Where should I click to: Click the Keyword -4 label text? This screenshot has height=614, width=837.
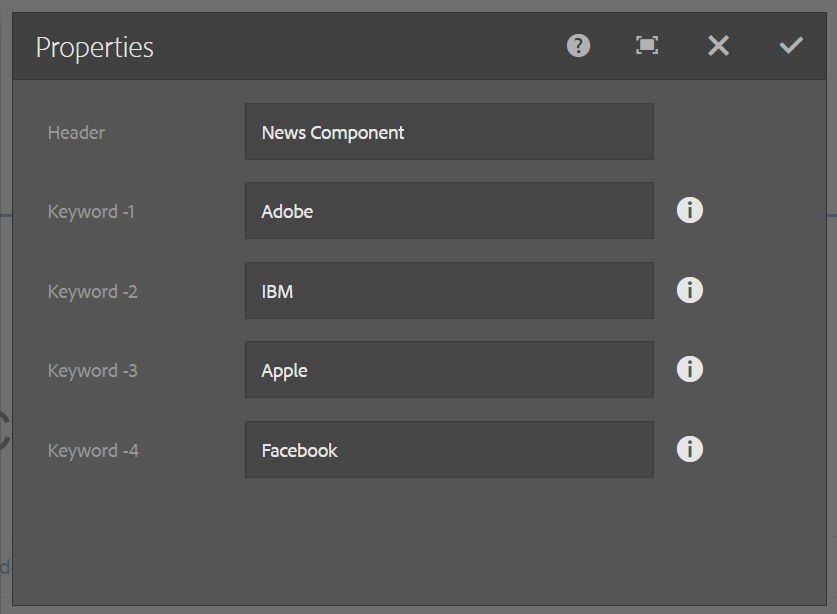[93, 451]
